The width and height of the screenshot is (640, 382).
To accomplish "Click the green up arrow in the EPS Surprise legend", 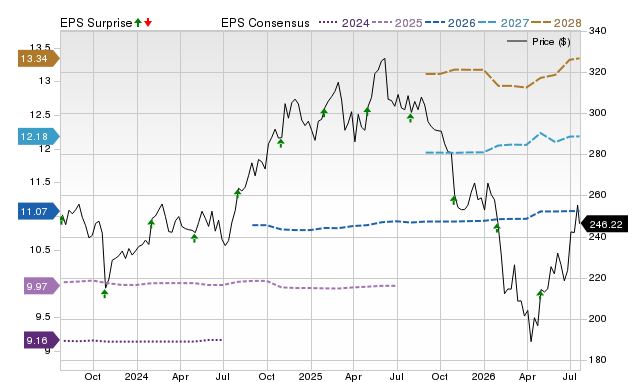I will pyautogui.click(x=138, y=23).
